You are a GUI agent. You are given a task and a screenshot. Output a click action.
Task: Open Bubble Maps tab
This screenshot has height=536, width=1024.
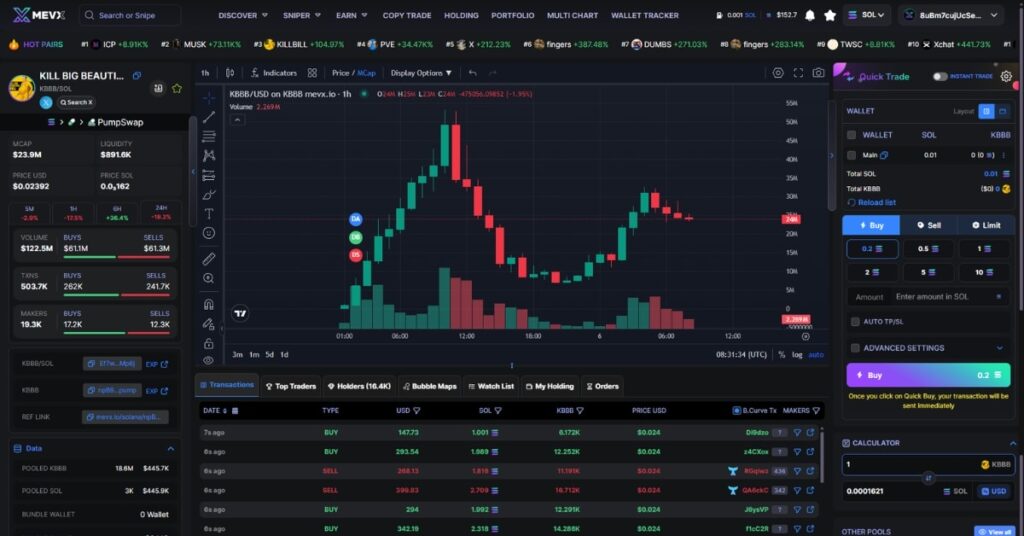[x=430, y=386]
